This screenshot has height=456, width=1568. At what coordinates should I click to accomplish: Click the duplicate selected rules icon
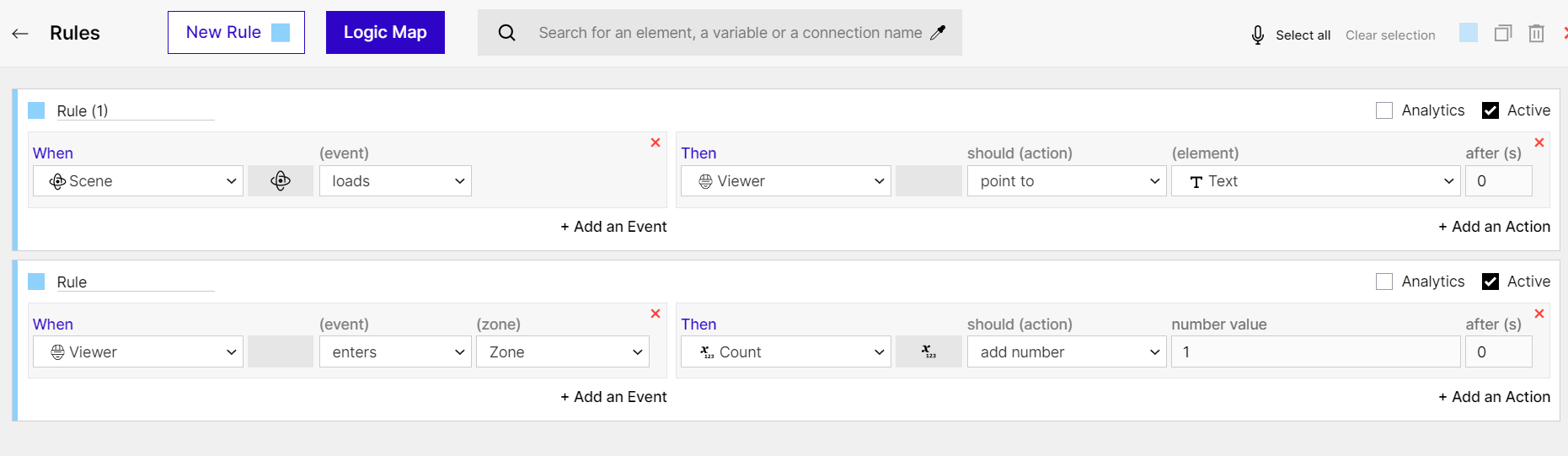pyautogui.click(x=1503, y=34)
